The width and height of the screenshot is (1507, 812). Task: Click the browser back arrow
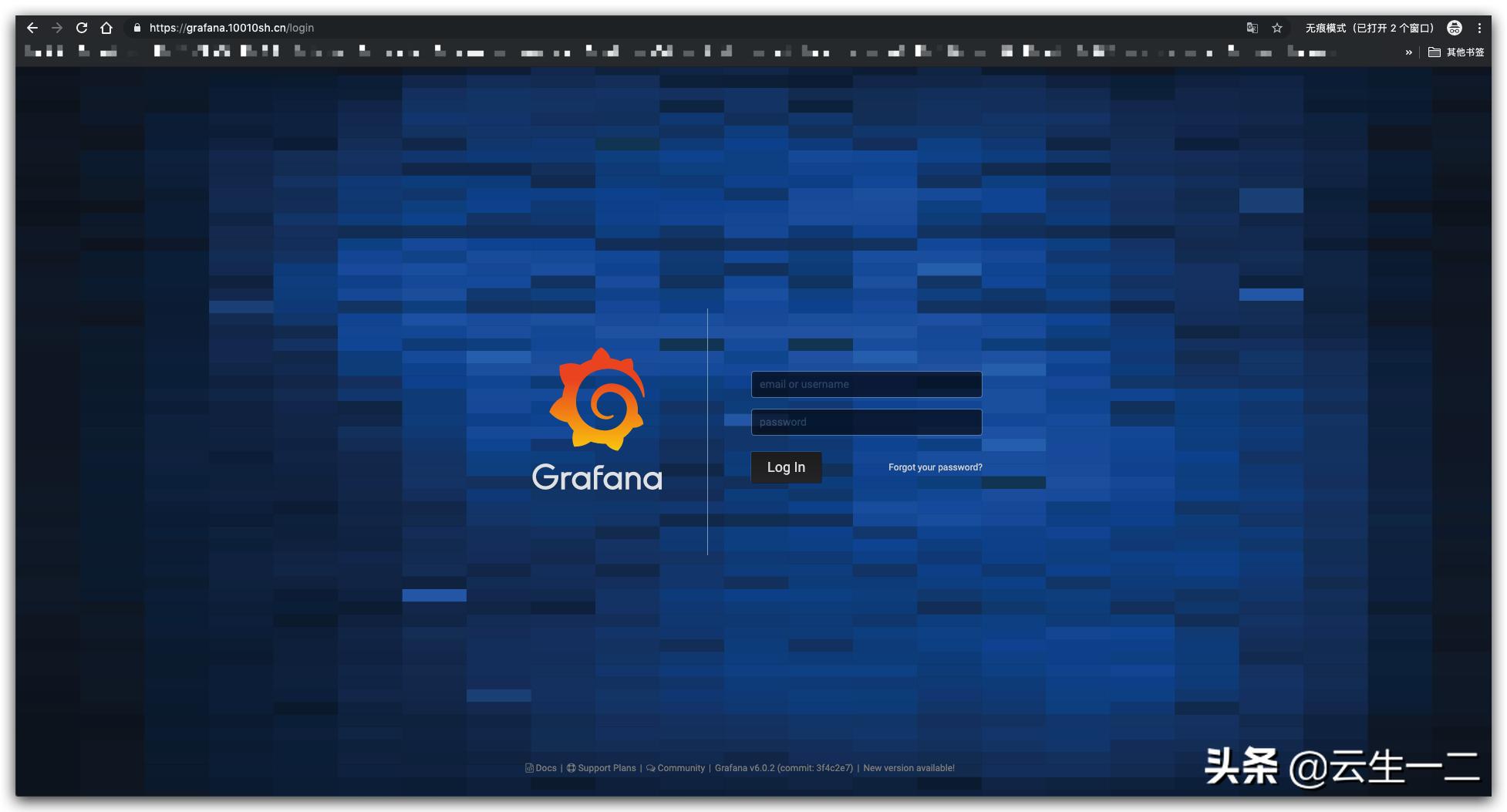coord(32,28)
